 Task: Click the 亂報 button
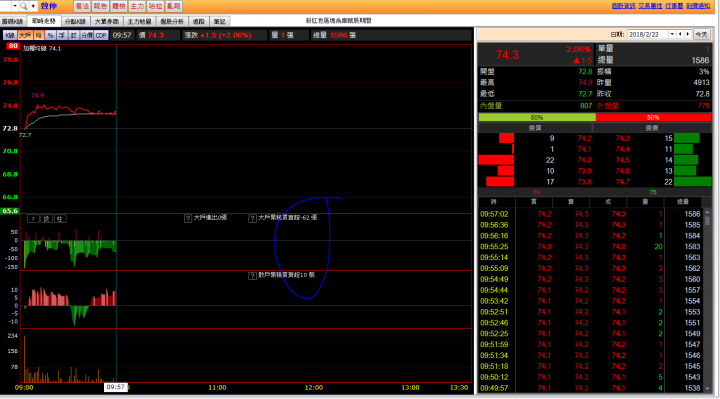click(174, 6)
